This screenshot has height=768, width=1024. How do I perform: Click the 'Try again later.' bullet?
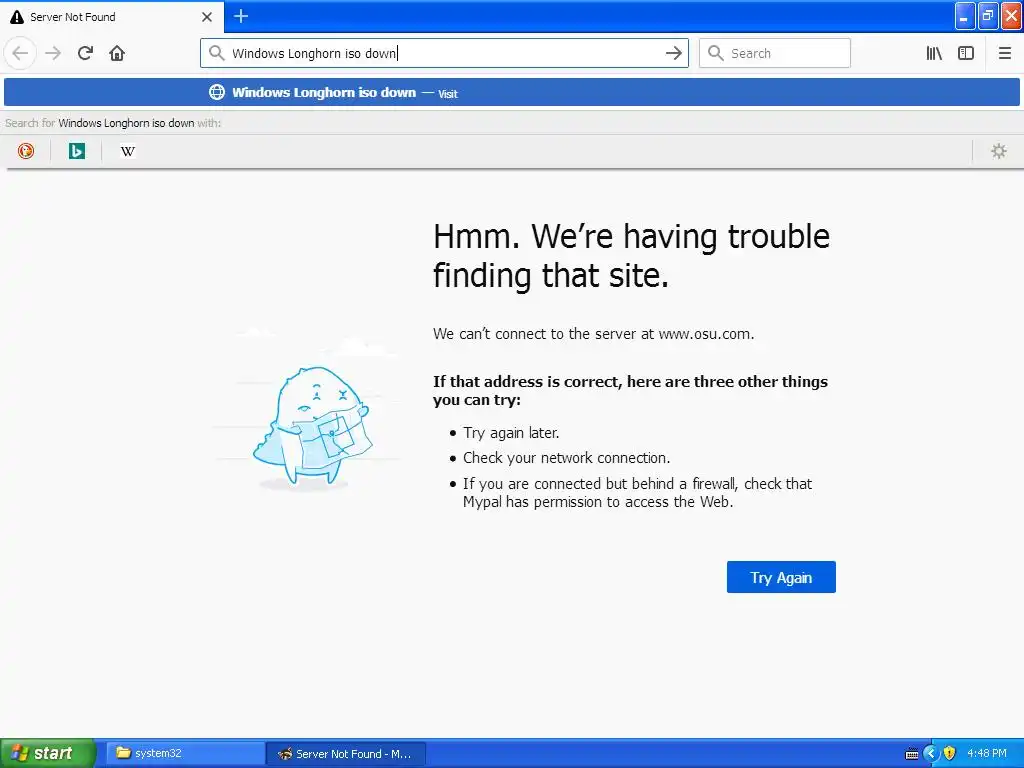[511, 432]
